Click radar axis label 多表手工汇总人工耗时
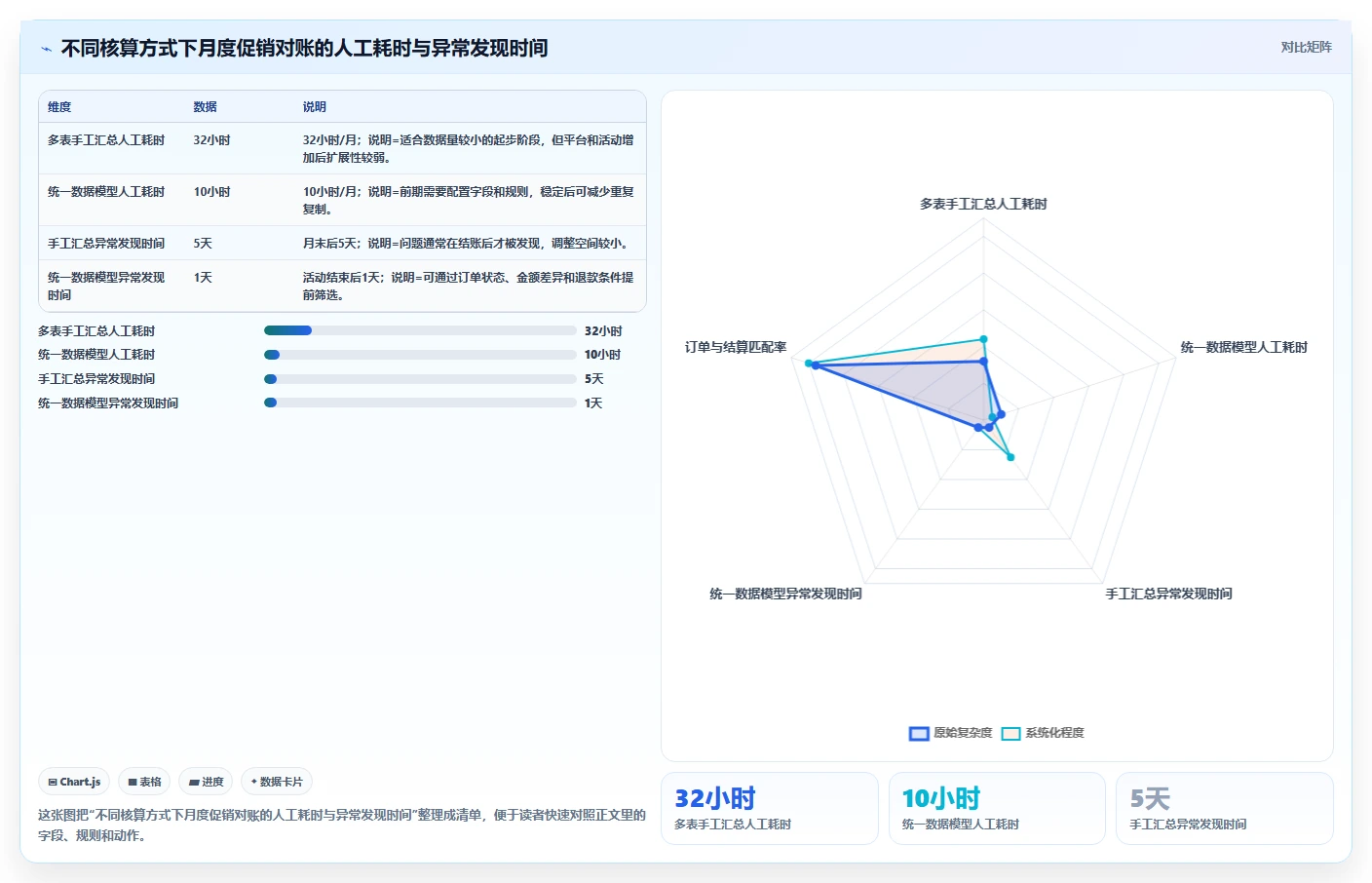This screenshot has height=883, width=1372. [983, 204]
